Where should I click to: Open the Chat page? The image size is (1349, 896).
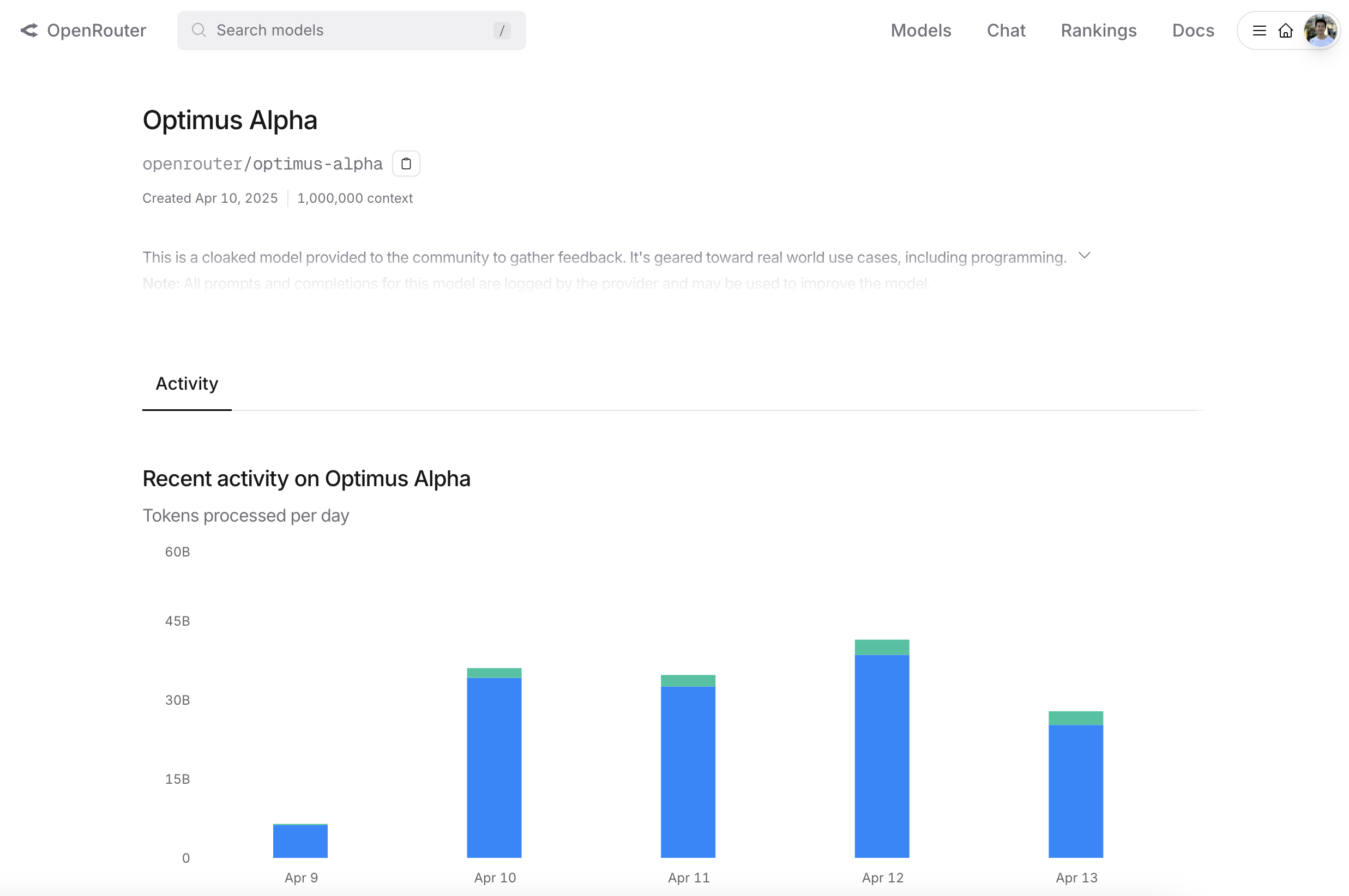click(x=1005, y=31)
